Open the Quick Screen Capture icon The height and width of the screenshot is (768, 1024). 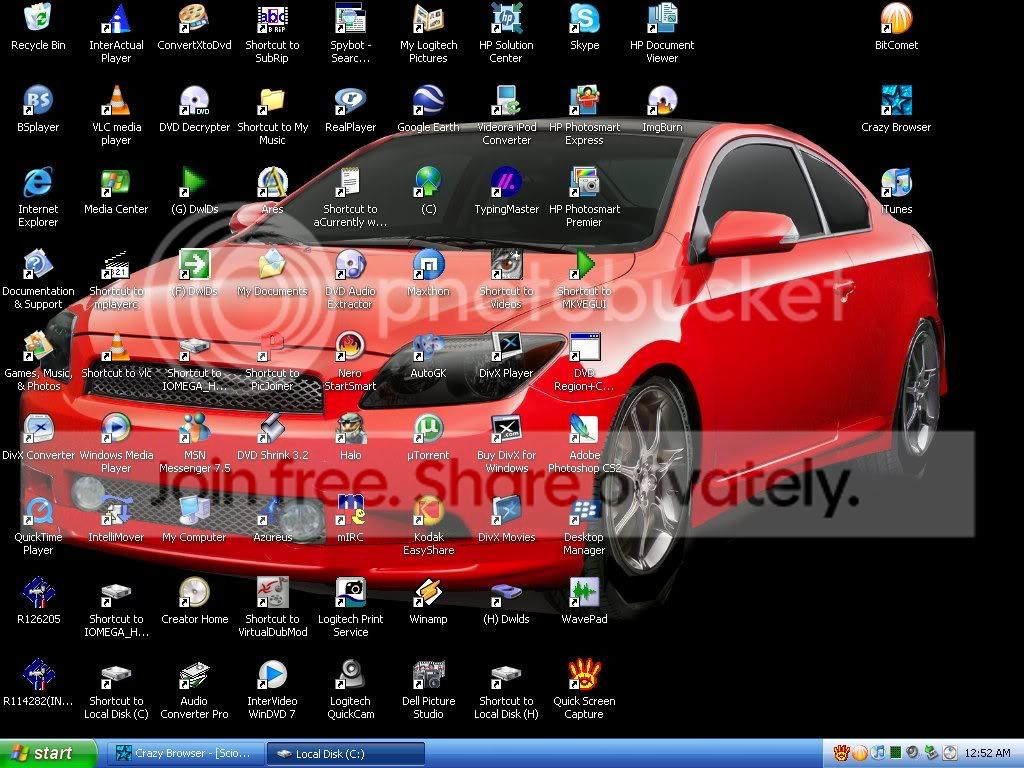click(x=584, y=676)
